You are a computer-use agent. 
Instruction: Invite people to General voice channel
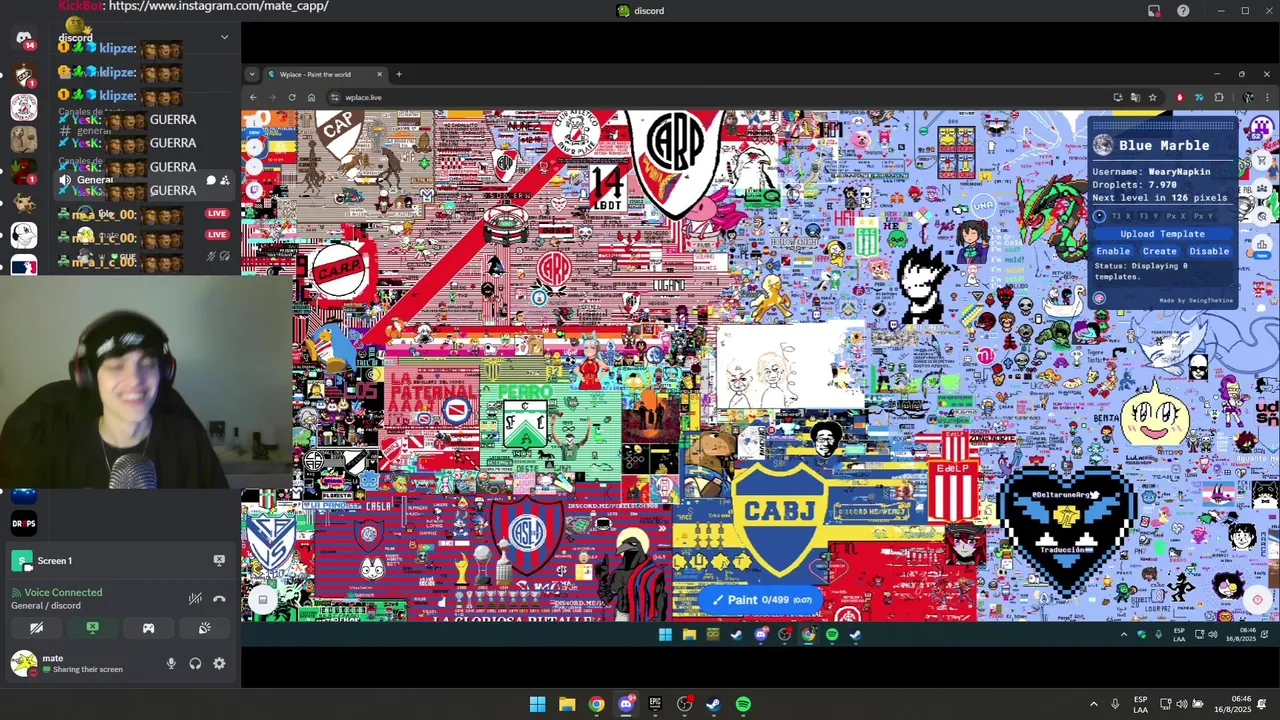coord(225,180)
